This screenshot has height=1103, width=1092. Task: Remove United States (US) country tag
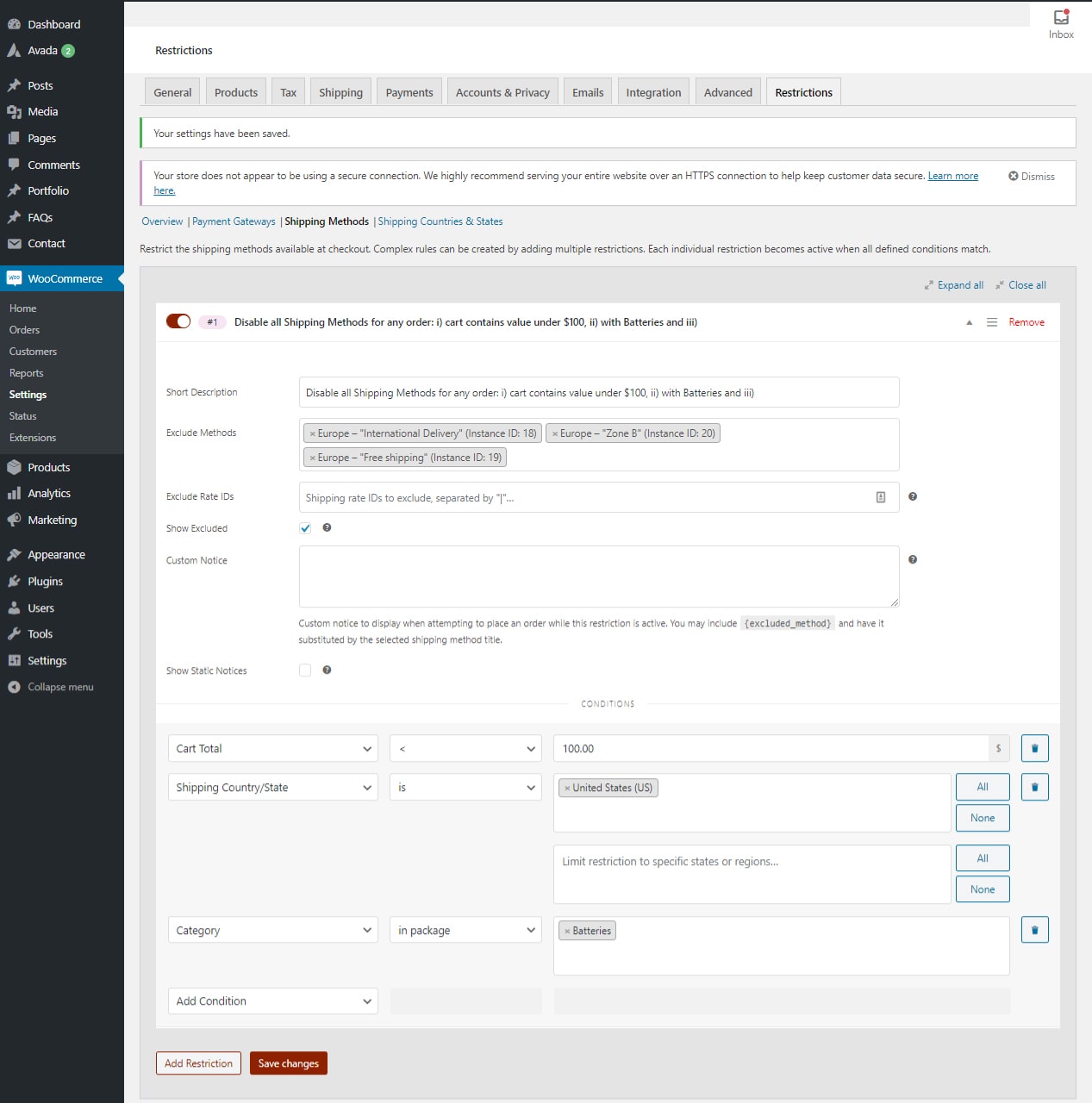(x=567, y=788)
